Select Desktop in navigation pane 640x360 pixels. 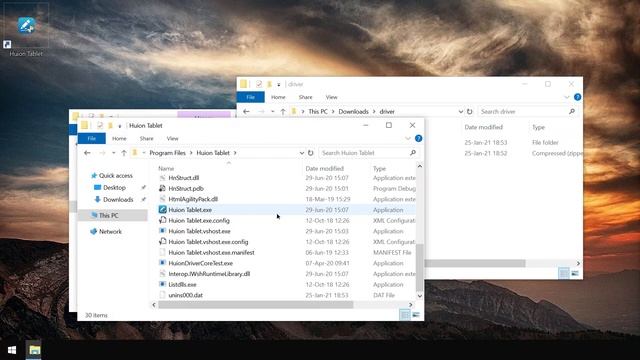(x=114, y=188)
